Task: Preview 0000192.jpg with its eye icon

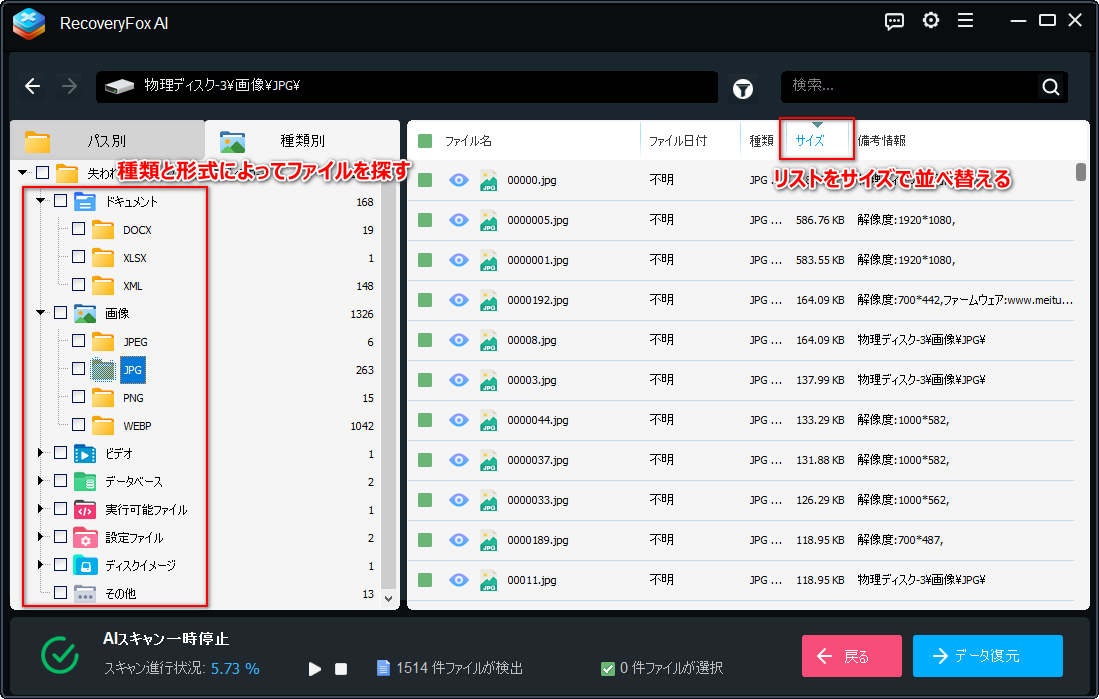Action: tap(458, 300)
